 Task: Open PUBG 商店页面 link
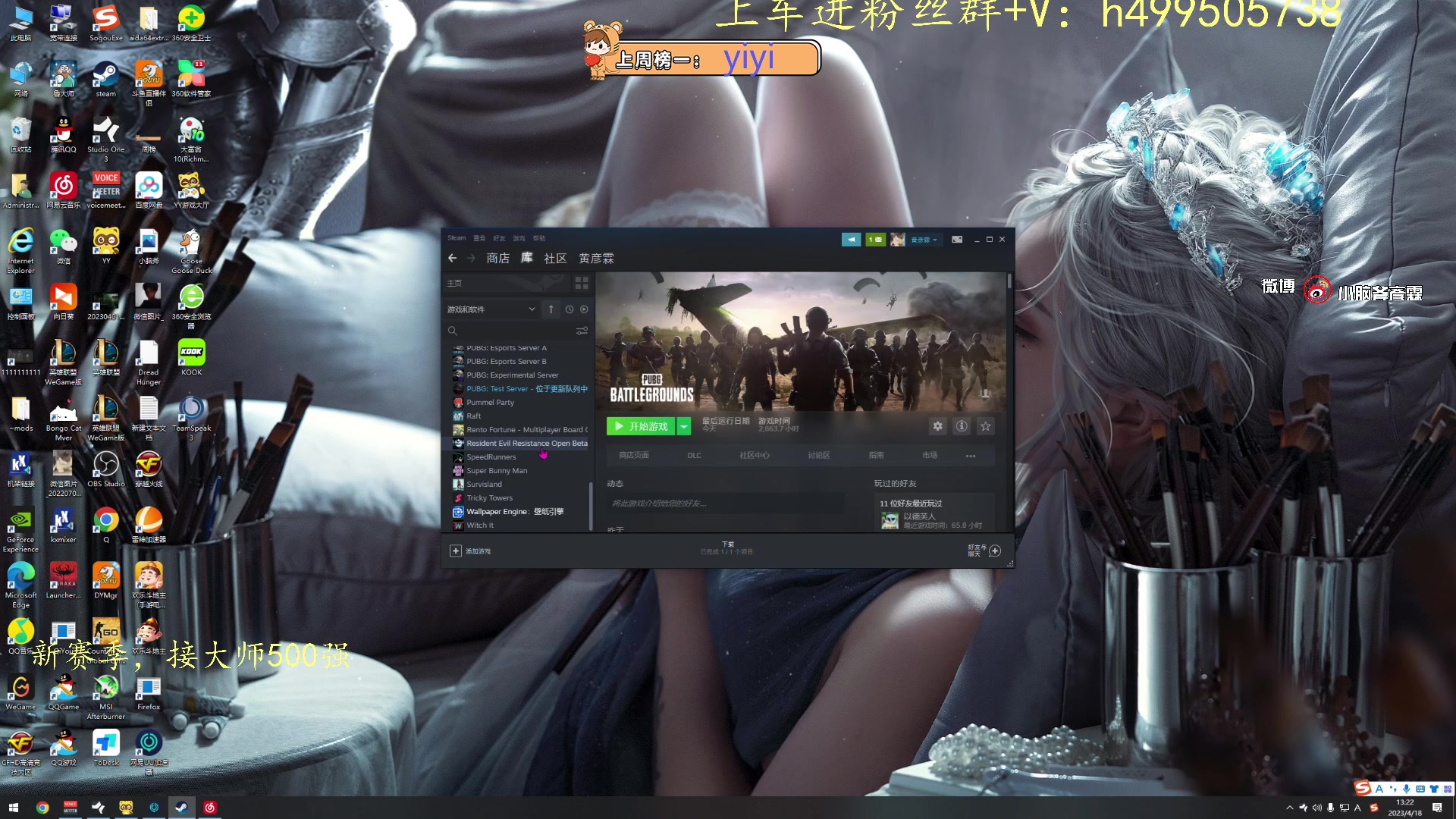click(x=634, y=456)
